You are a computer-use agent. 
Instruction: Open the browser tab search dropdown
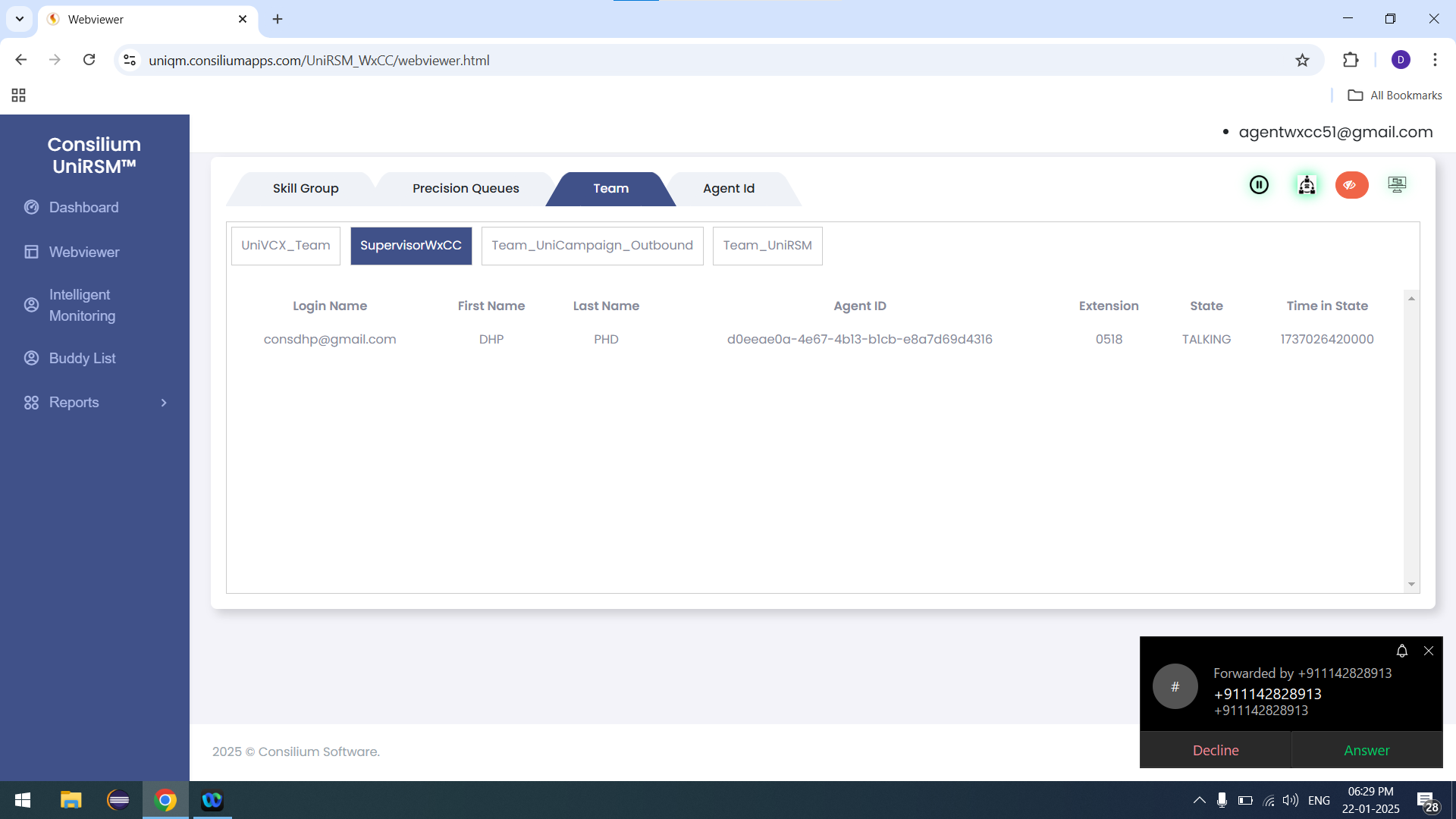[x=20, y=19]
